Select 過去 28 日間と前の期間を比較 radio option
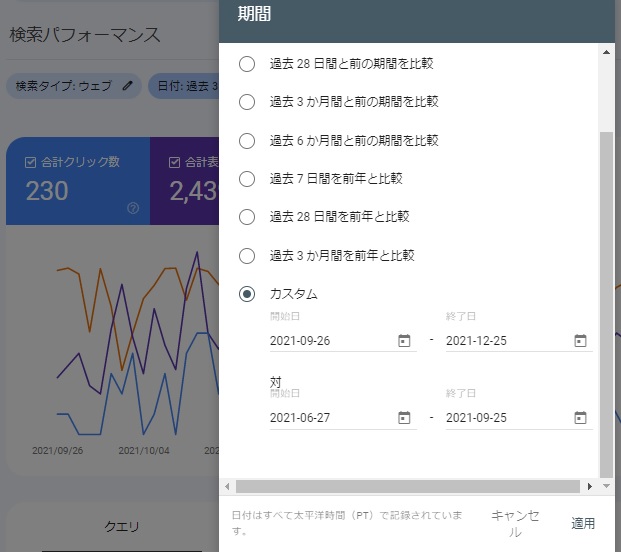 pos(247,64)
